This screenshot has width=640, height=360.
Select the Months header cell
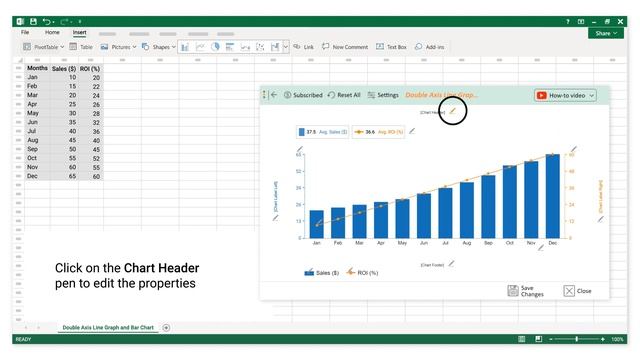coord(37,68)
